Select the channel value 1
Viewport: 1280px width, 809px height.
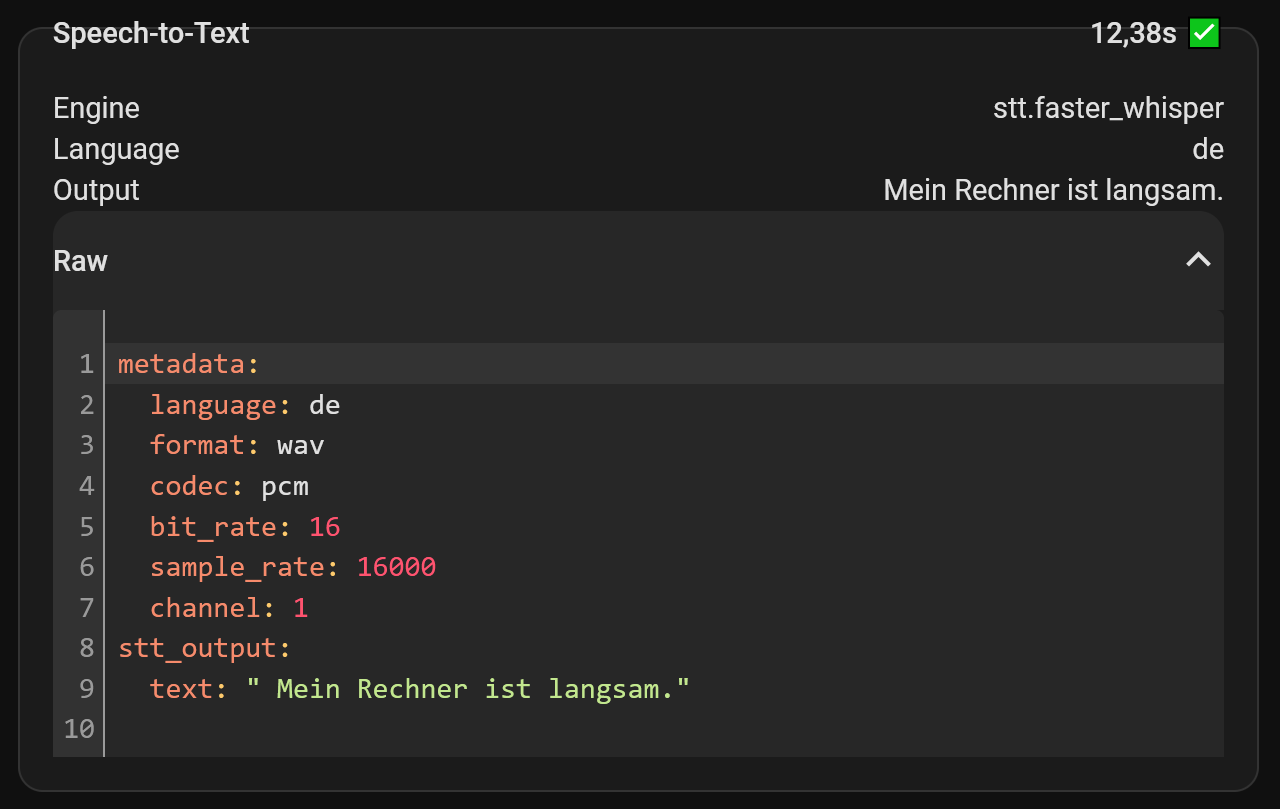(x=301, y=608)
